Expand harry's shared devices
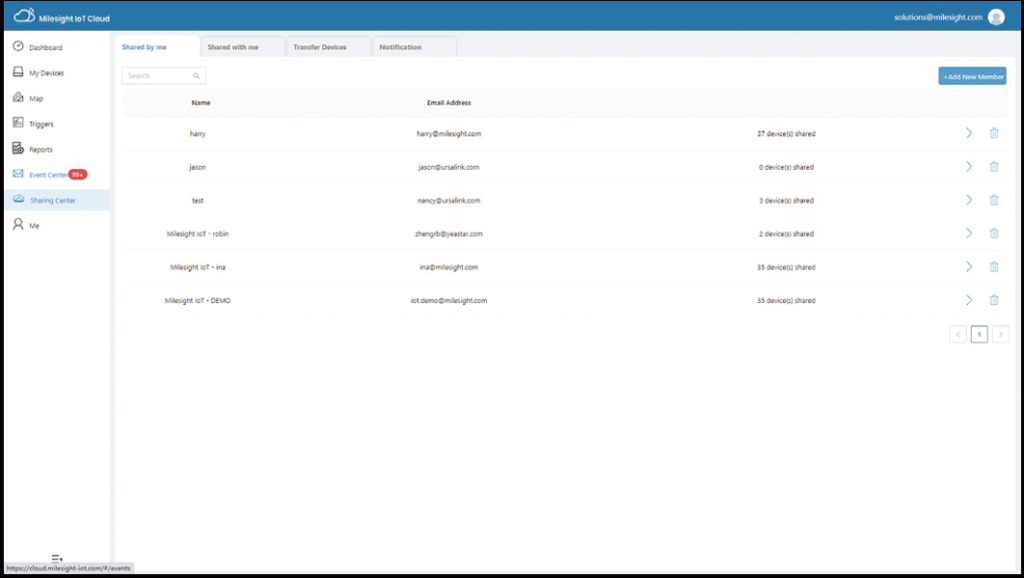The width and height of the screenshot is (1024, 578). tap(969, 133)
